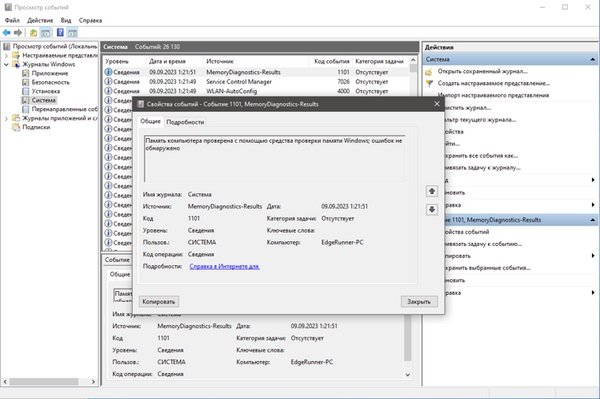
Task: Click the Event Viewer root node icon
Action: pyautogui.click(x=7, y=46)
